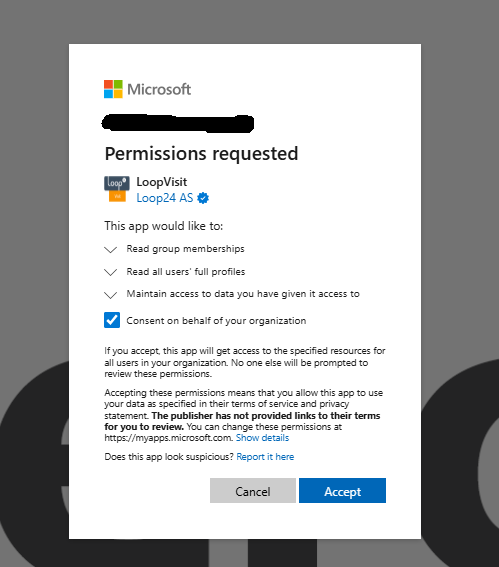Viewport: 499px width, 567px height.
Task: Click the Show details link
Action: coord(263,438)
